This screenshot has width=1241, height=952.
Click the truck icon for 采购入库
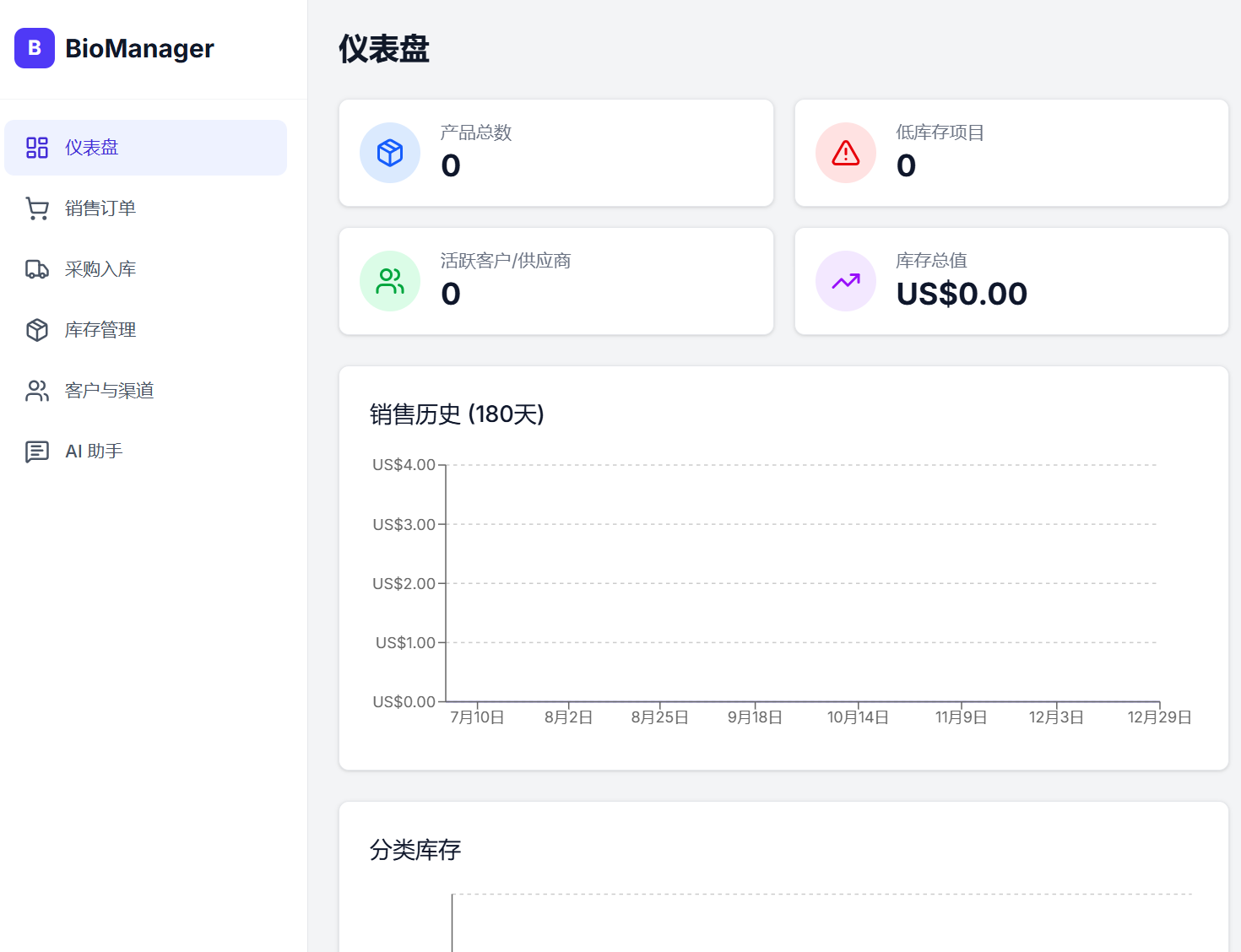37,269
